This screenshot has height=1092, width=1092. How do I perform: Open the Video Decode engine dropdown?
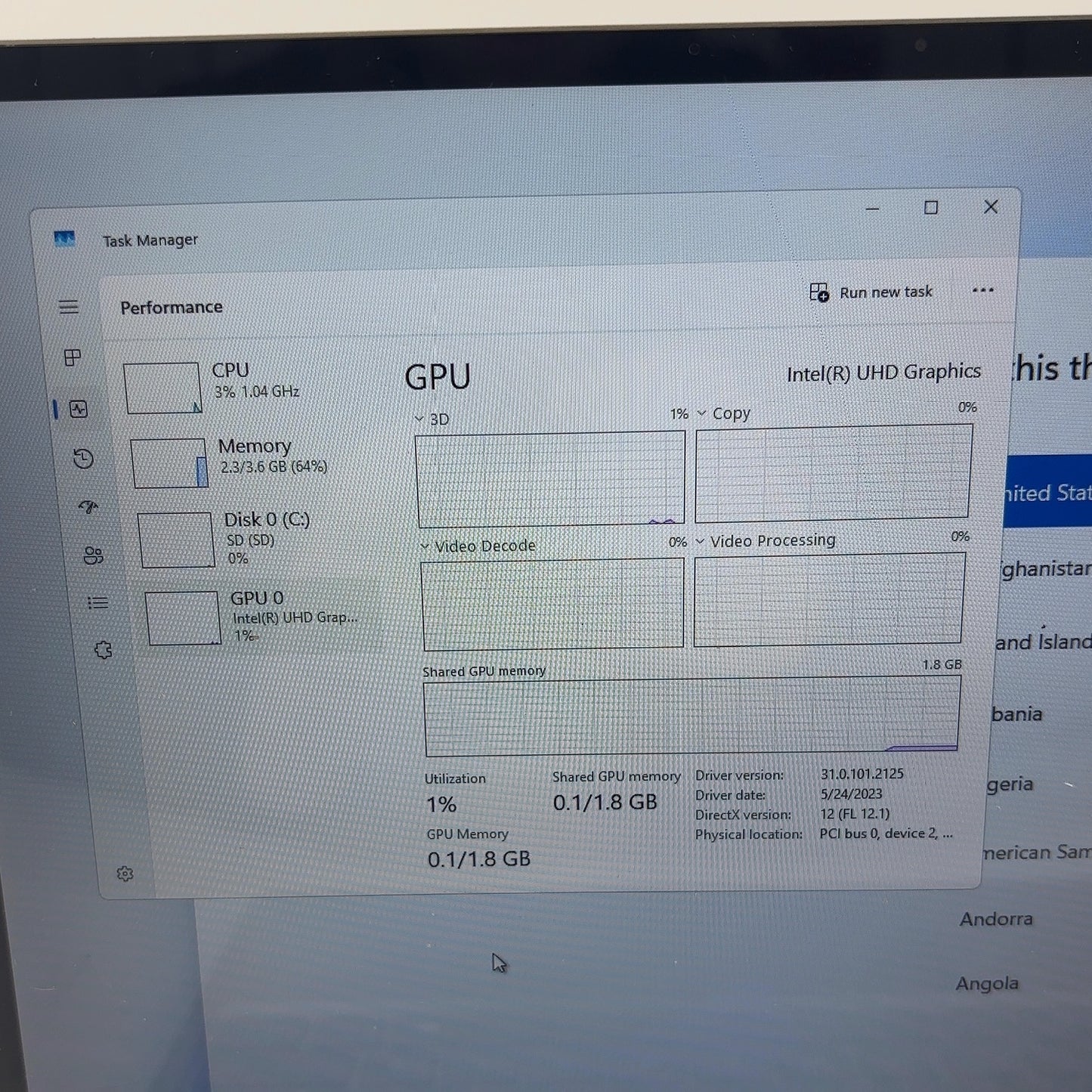point(425,546)
